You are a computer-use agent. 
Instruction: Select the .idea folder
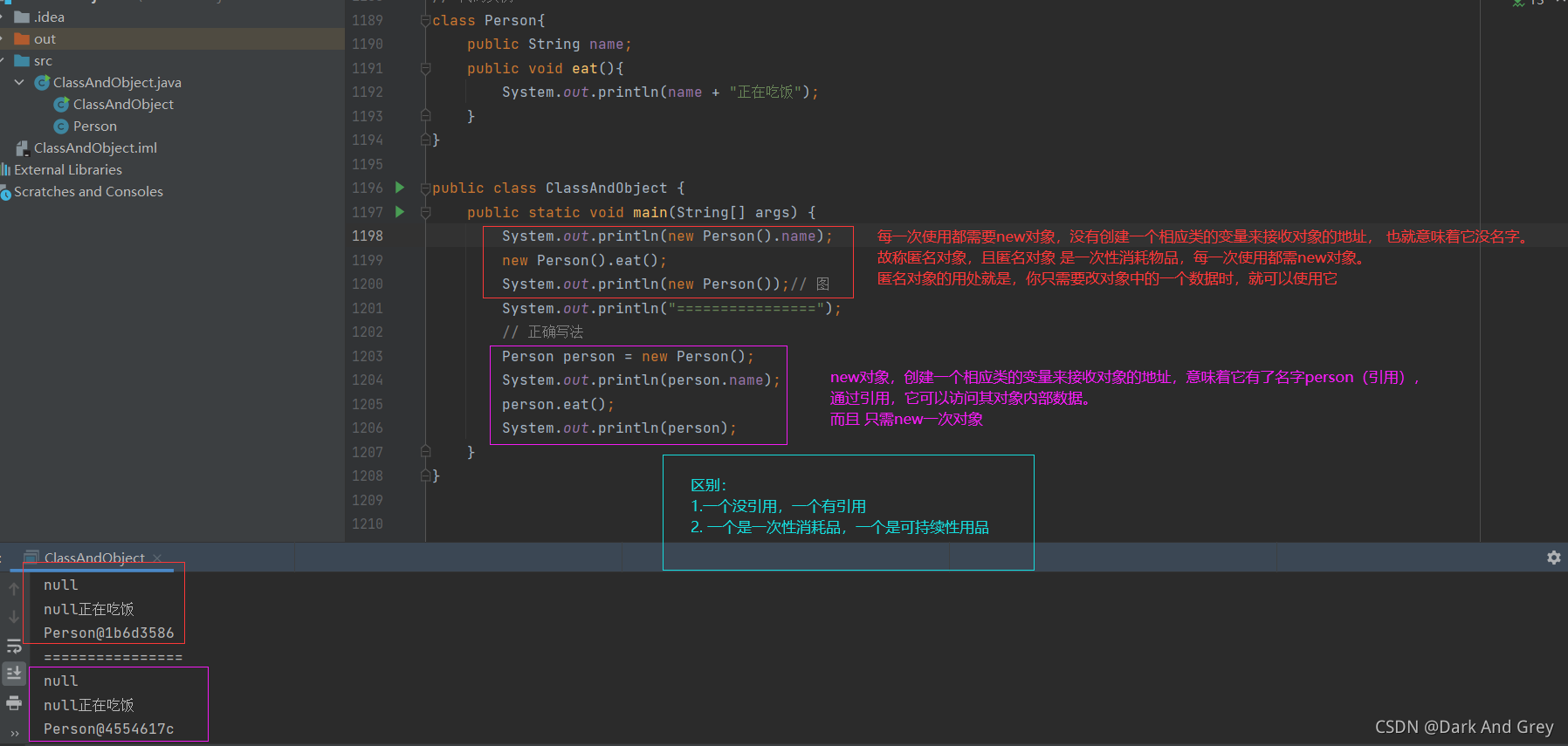(x=49, y=17)
